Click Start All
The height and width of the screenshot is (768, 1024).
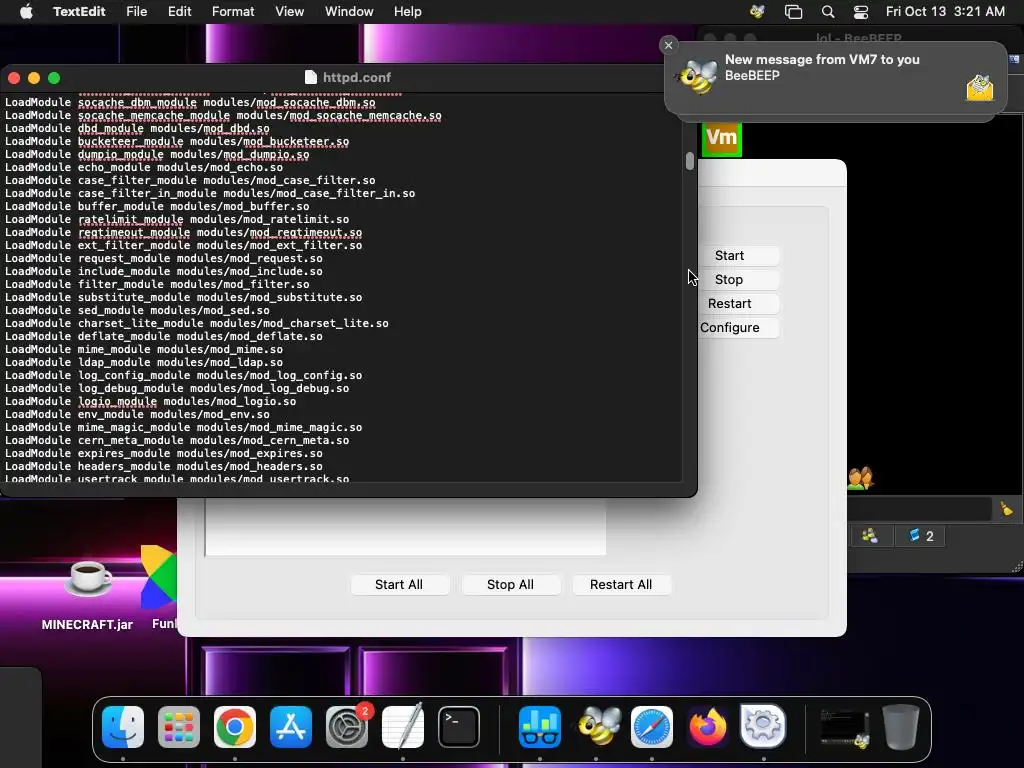[x=399, y=584]
